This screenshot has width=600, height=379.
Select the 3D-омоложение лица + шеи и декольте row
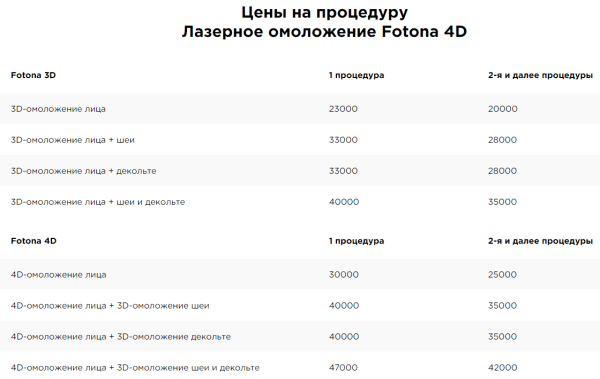[300, 202]
